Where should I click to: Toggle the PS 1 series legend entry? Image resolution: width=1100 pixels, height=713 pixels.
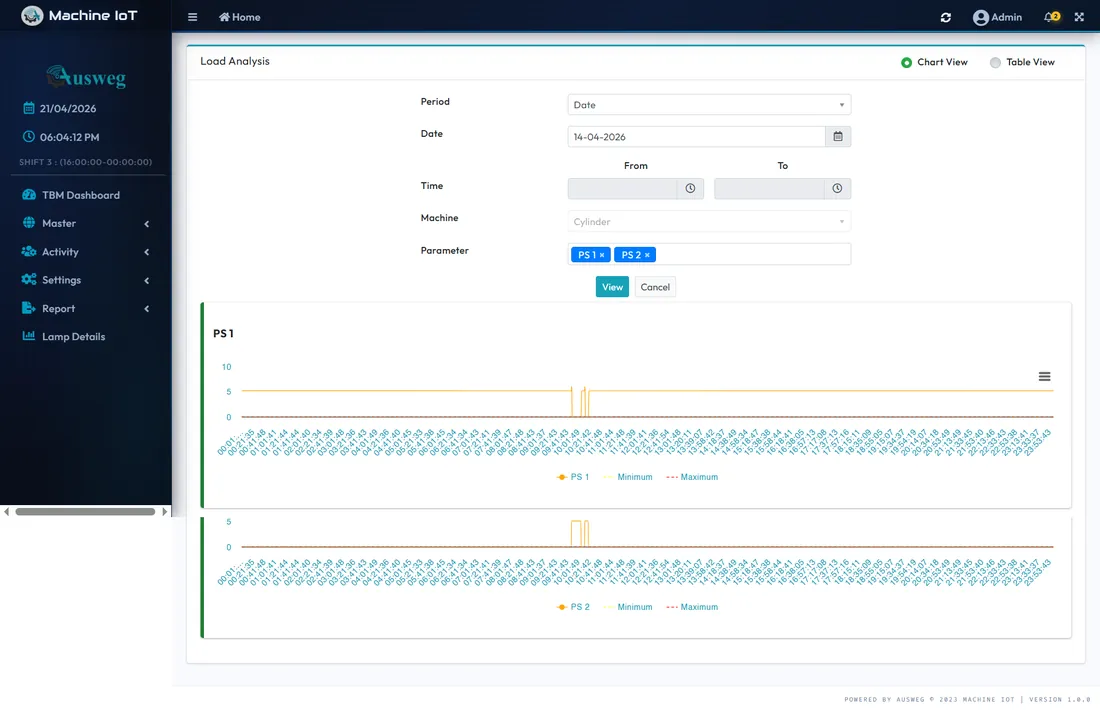(x=572, y=477)
